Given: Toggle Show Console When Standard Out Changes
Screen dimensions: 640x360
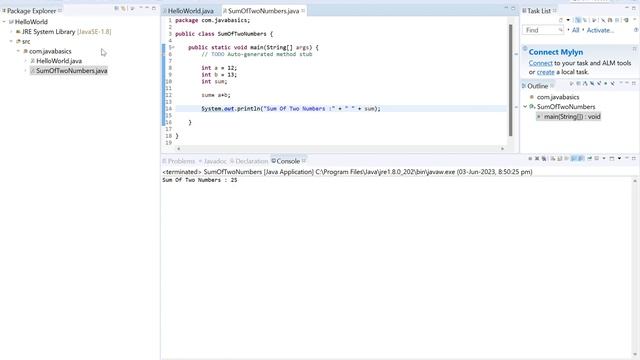Looking at the screenshot, I should click(573, 158).
